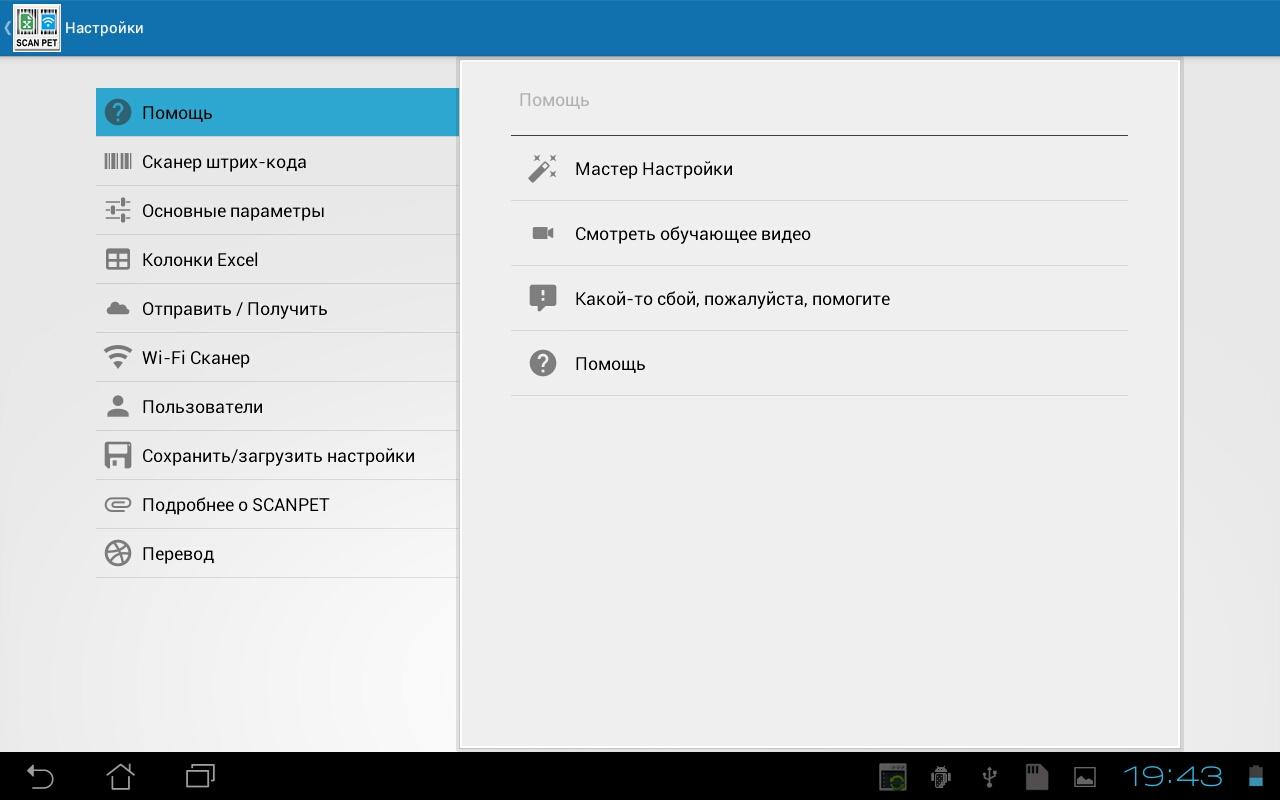Viewport: 1280px width, 800px height.
Task: Click the feedback bubble icon for Какой-то сбой
Action: point(542,298)
